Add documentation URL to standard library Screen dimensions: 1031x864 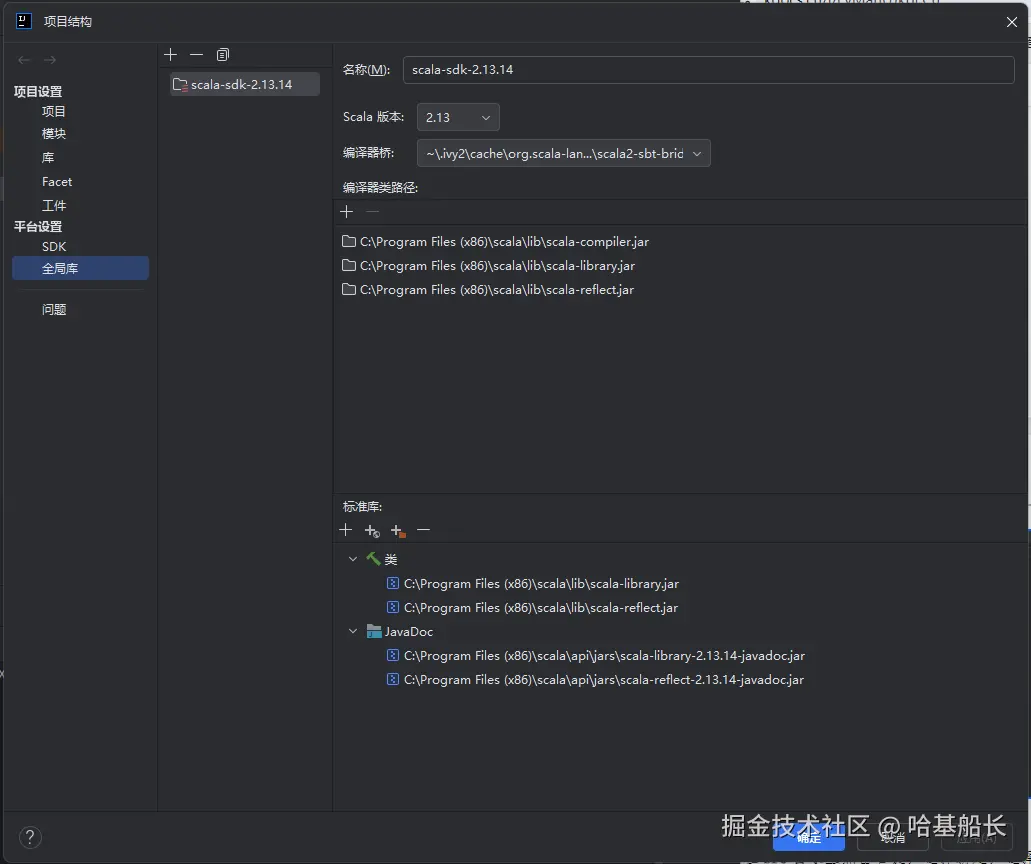pyautogui.click(x=372, y=531)
